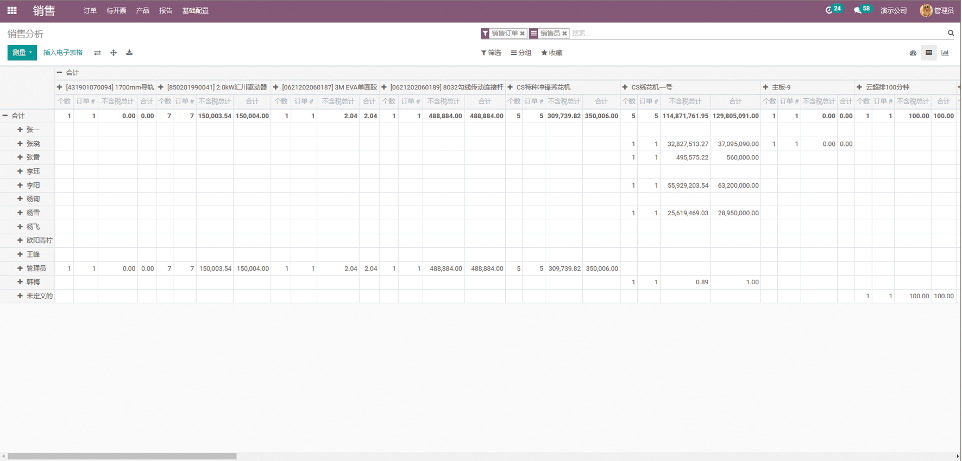Toggle the pivot table view button
The width and height of the screenshot is (962, 461).
tap(928, 52)
